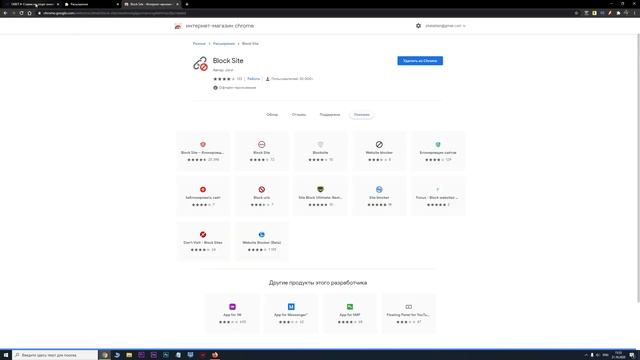Open the purple App for IG icon

pos(232,307)
